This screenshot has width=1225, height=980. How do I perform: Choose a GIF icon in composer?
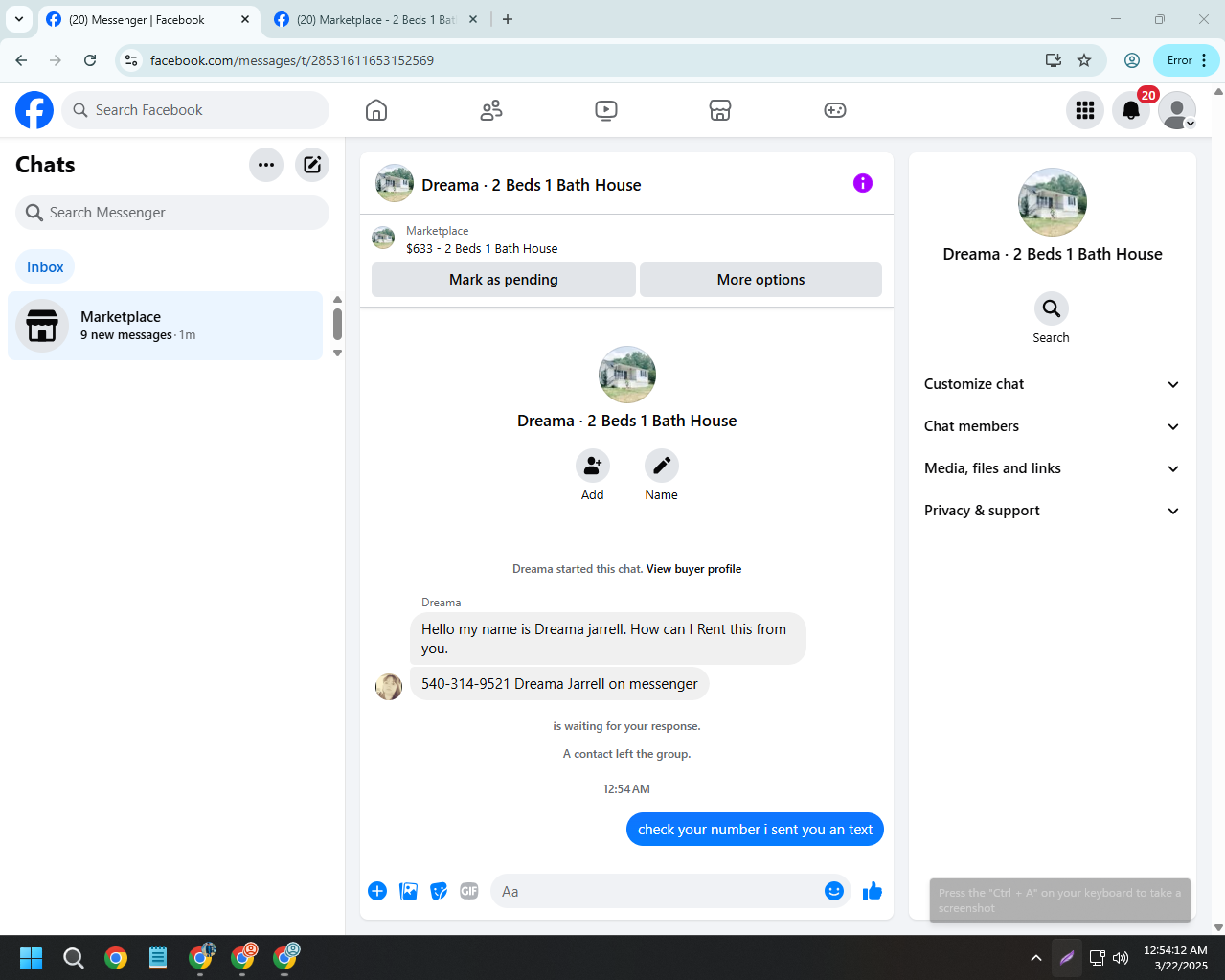click(x=469, y=891)
